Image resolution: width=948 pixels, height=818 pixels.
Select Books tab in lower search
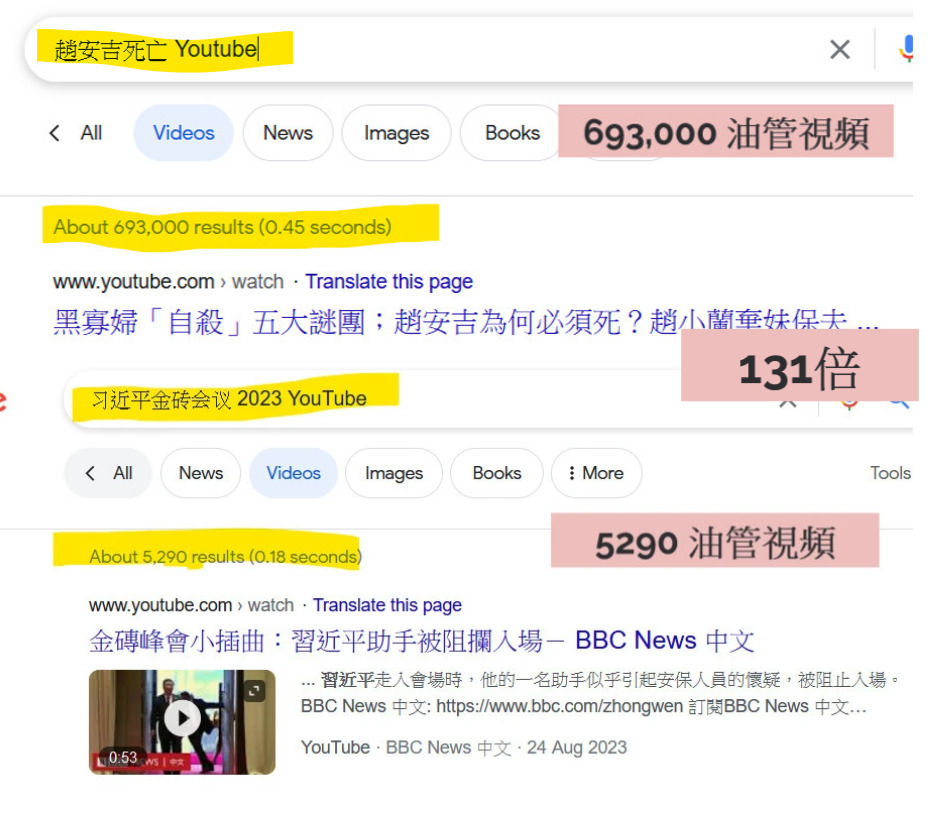click(496, 473)
